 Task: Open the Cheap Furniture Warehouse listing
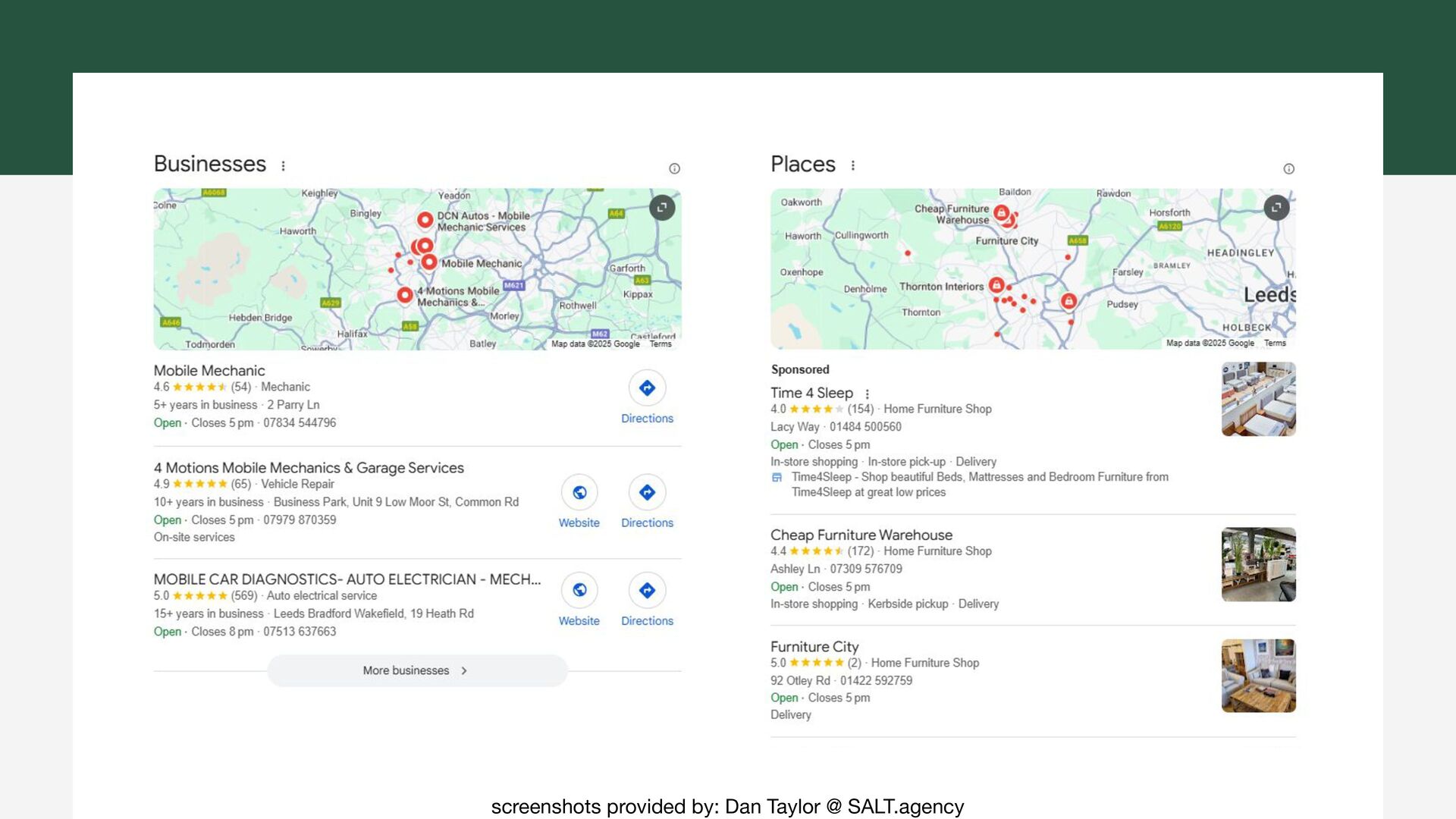(861, 535)
